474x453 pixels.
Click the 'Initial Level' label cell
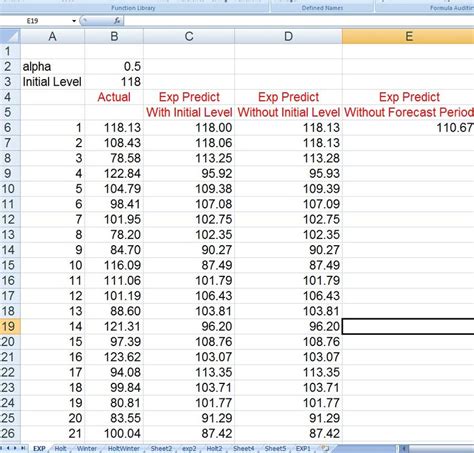(52, 82)
